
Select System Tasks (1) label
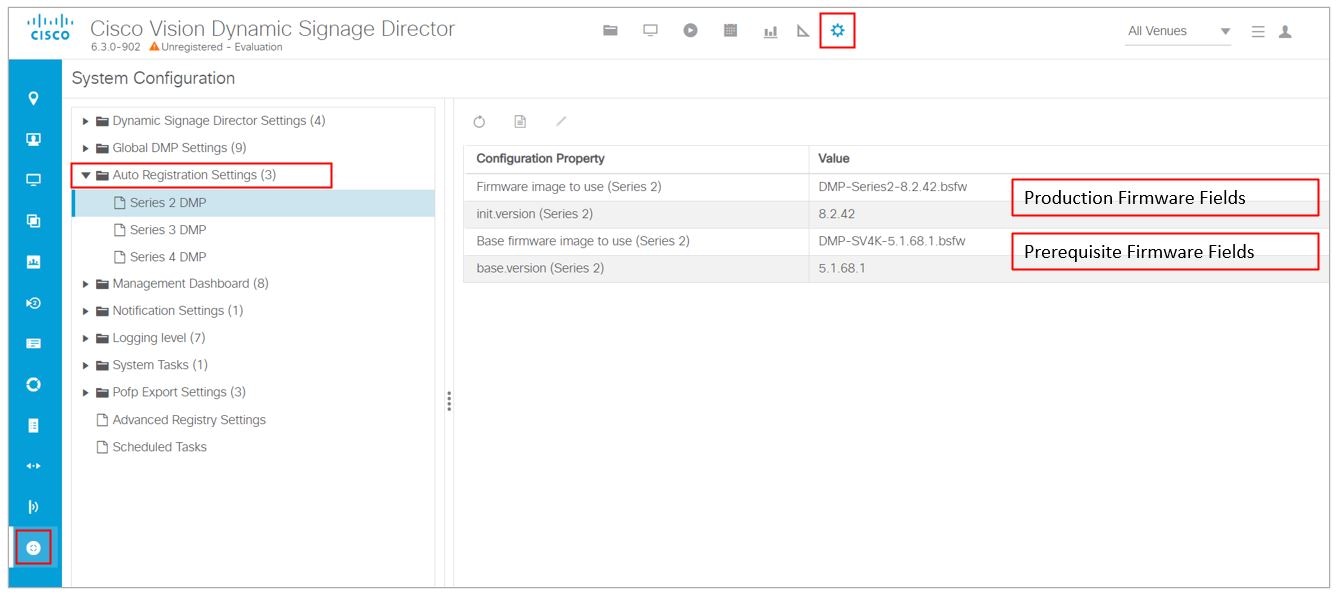(x=160, y=365)
